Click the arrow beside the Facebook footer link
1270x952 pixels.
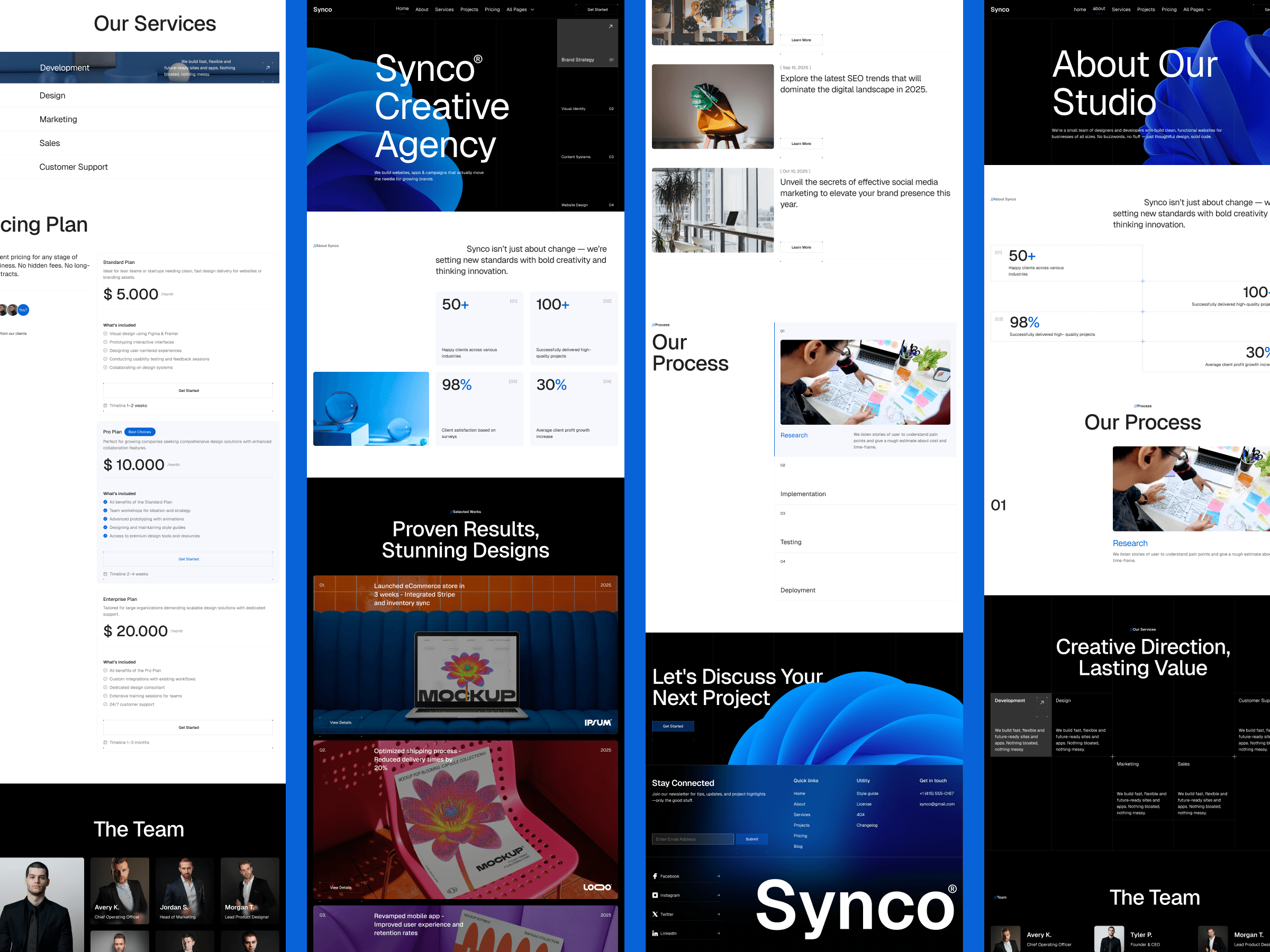(x=719, y=876)
